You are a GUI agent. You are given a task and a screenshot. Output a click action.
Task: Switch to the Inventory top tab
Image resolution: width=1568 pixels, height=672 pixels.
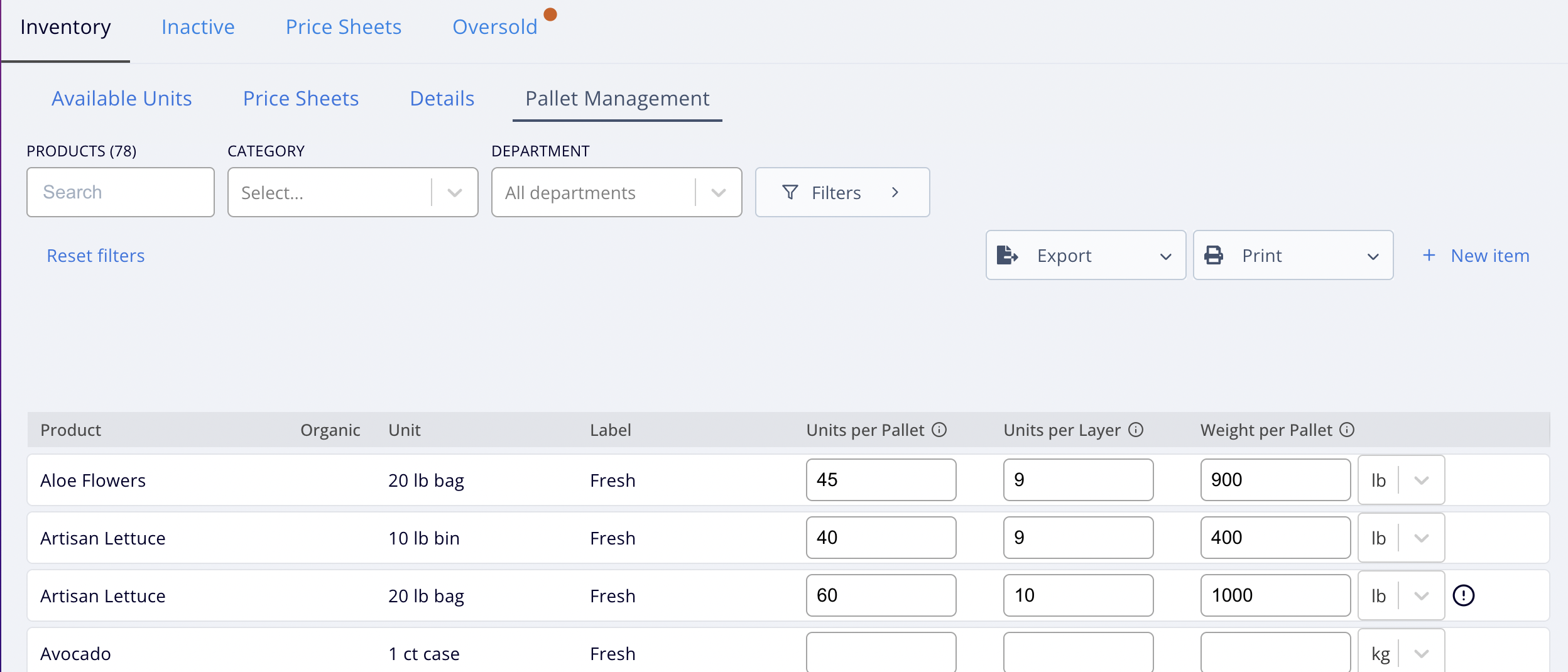point(65,27)
